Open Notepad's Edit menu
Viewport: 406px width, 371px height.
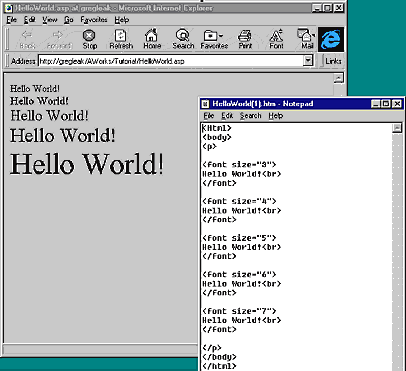coord(227,116)
